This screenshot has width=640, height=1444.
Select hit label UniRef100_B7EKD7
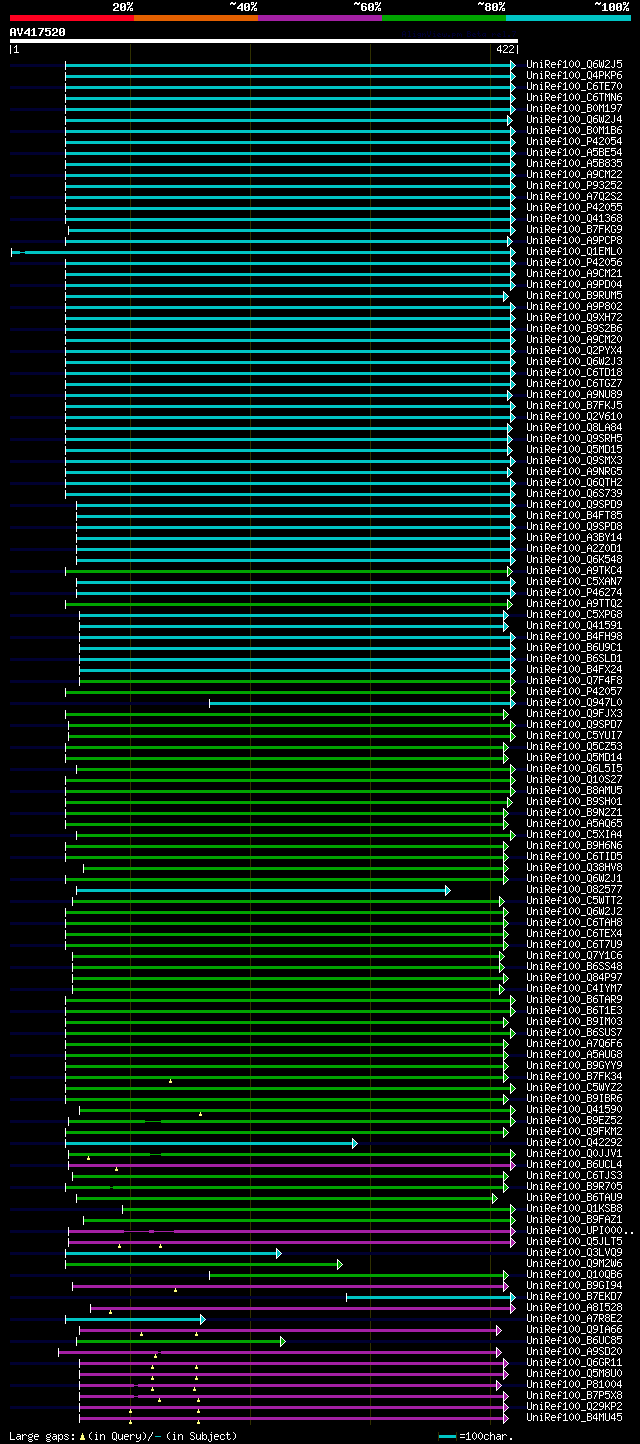574,1296
